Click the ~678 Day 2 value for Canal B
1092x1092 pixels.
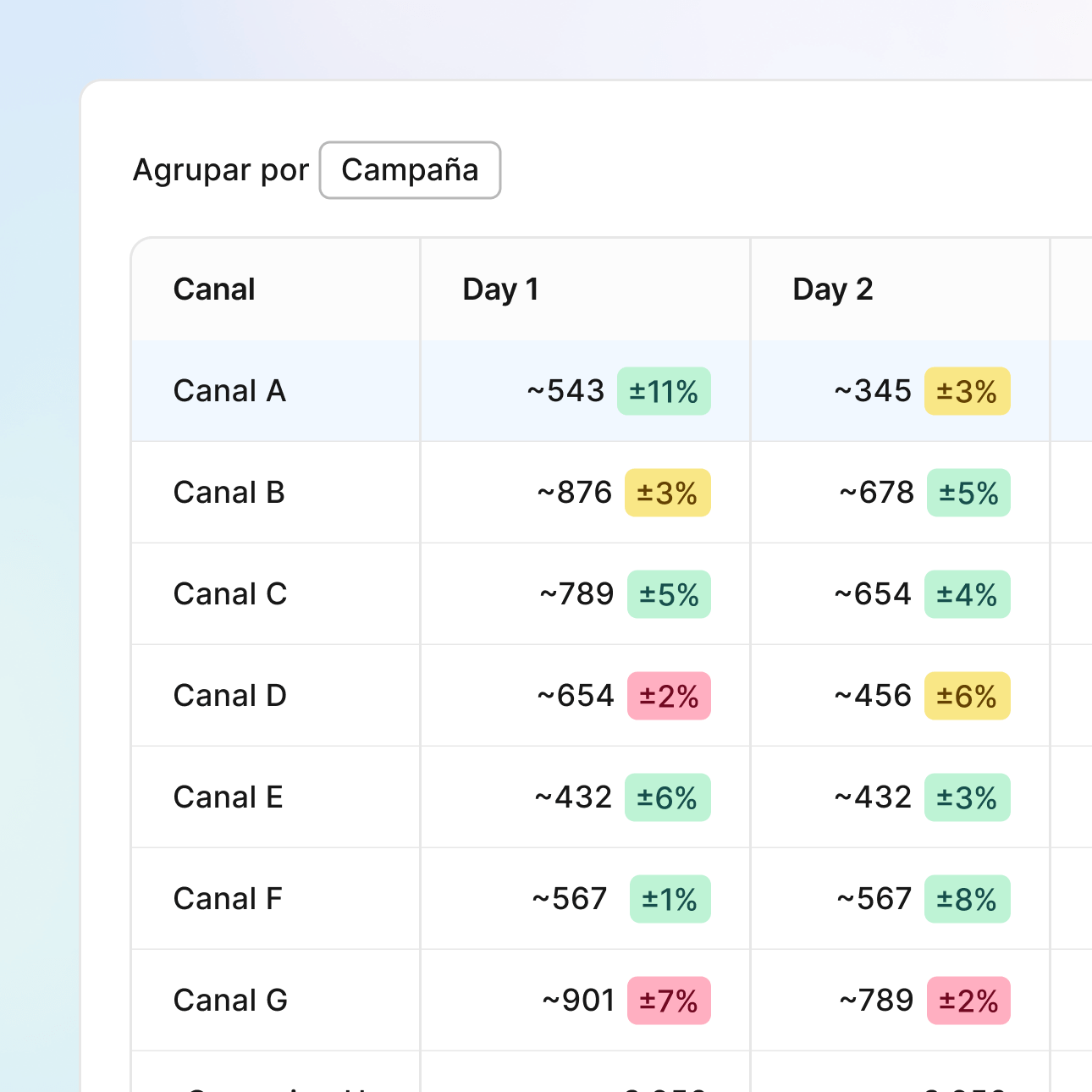pos(877,493)
